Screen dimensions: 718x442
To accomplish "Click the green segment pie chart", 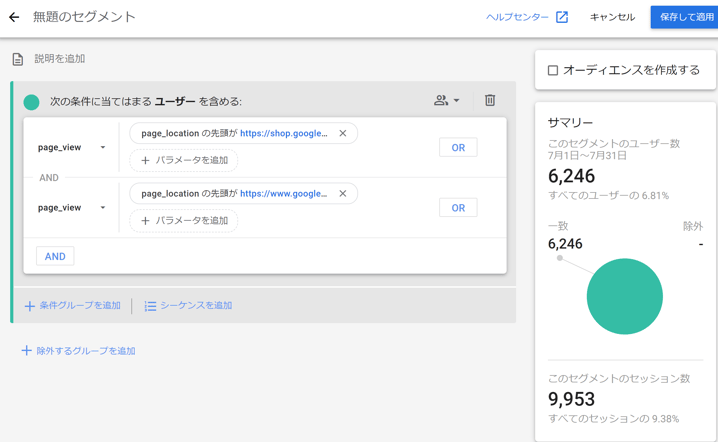I will click(x=625, y=296).
